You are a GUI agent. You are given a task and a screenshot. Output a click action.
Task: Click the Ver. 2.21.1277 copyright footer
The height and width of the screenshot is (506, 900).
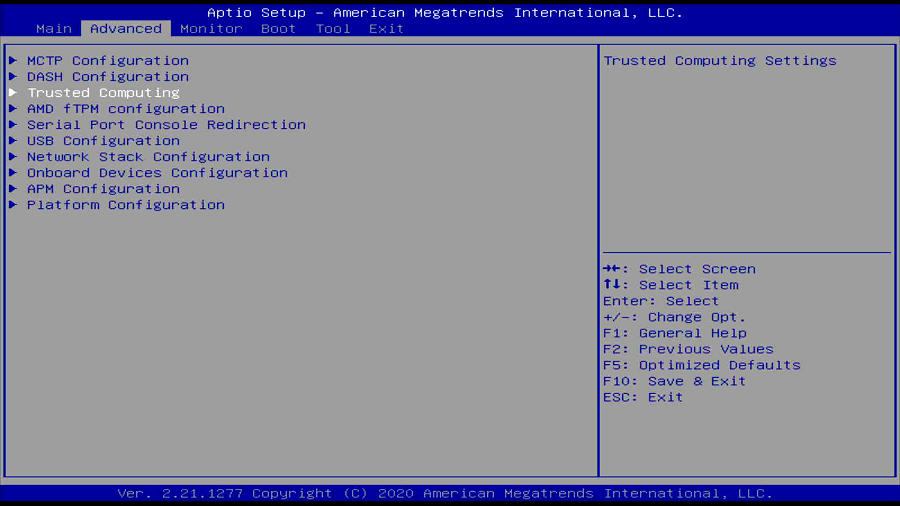(x=445, y=493)
